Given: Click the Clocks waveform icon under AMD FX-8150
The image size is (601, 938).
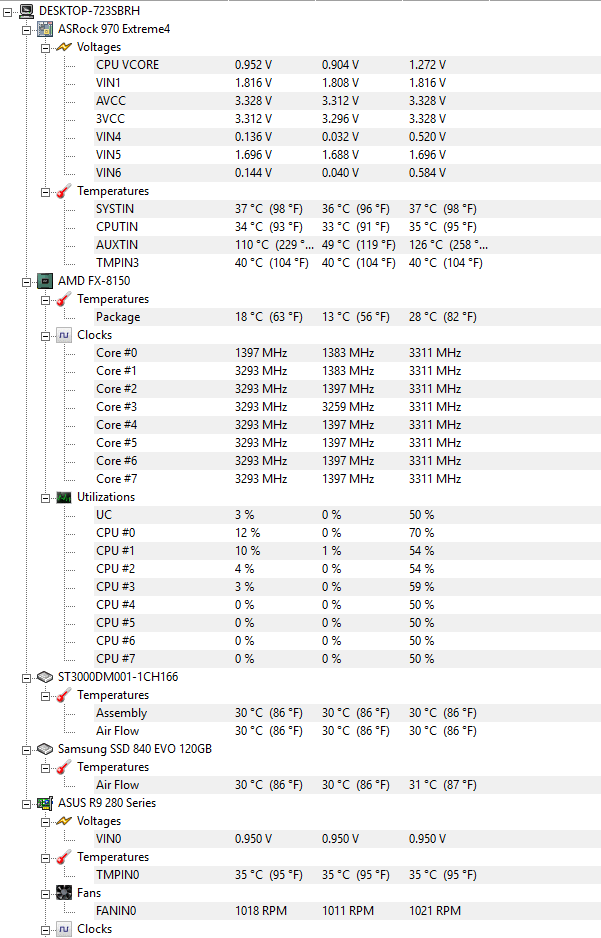Looking at the screenshot, I should (64, 335).
